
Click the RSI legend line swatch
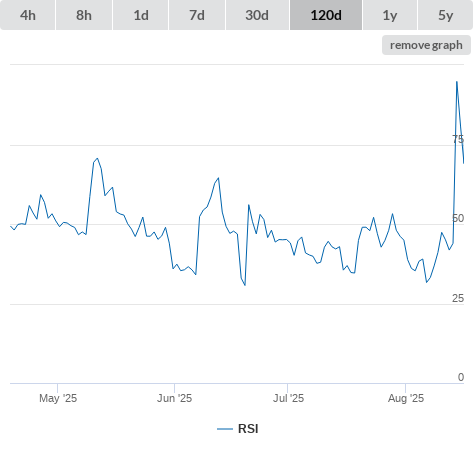tap(225, 429)
